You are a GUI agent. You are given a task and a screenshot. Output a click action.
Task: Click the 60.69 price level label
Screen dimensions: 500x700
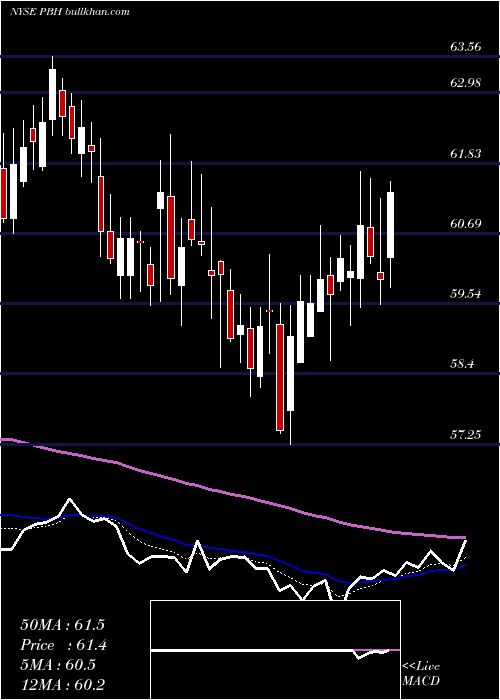pos(466,224)
